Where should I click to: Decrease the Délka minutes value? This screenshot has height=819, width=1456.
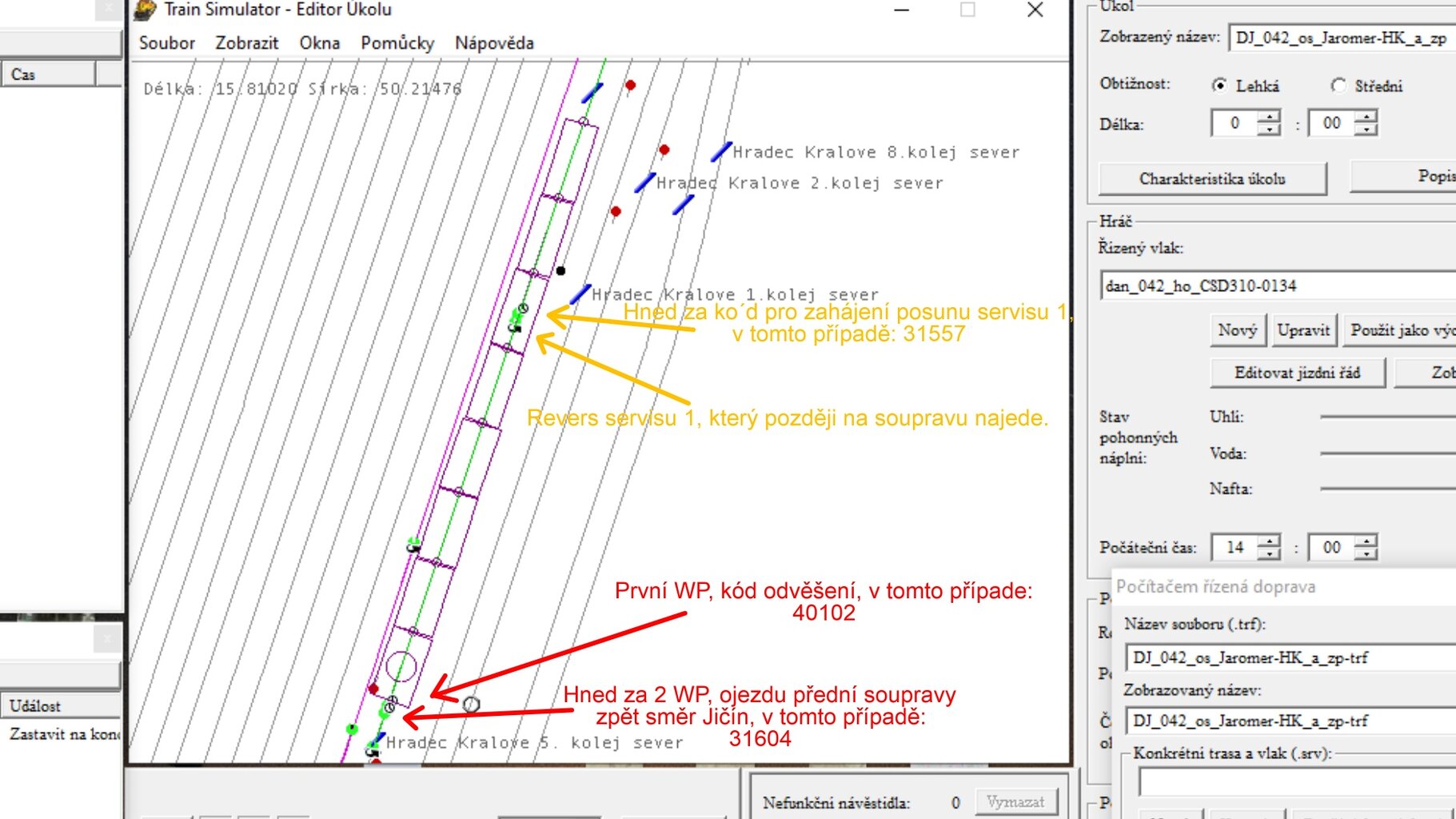pos(1366,130)
